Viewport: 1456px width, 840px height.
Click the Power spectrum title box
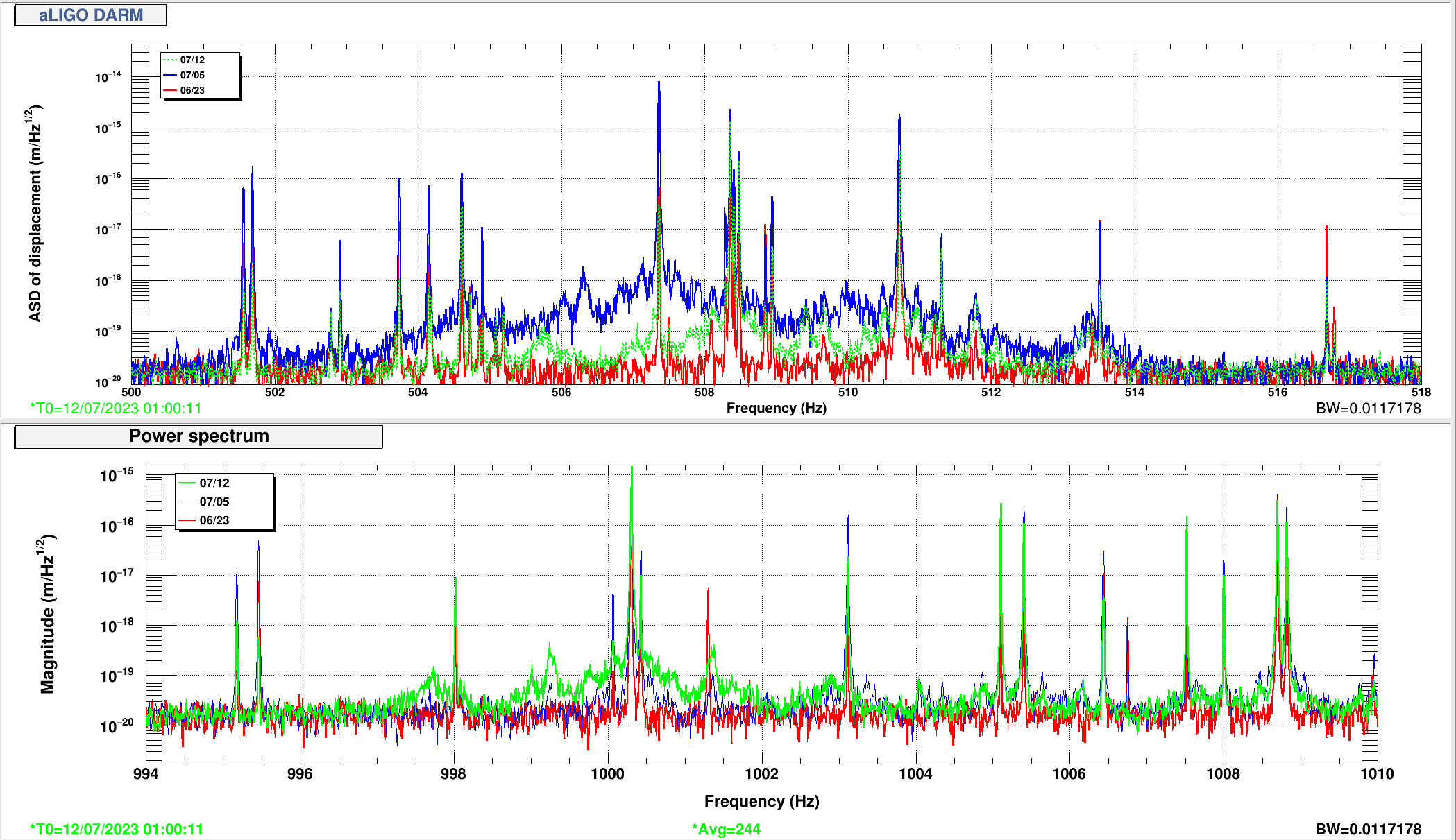[x=198, y=436]
